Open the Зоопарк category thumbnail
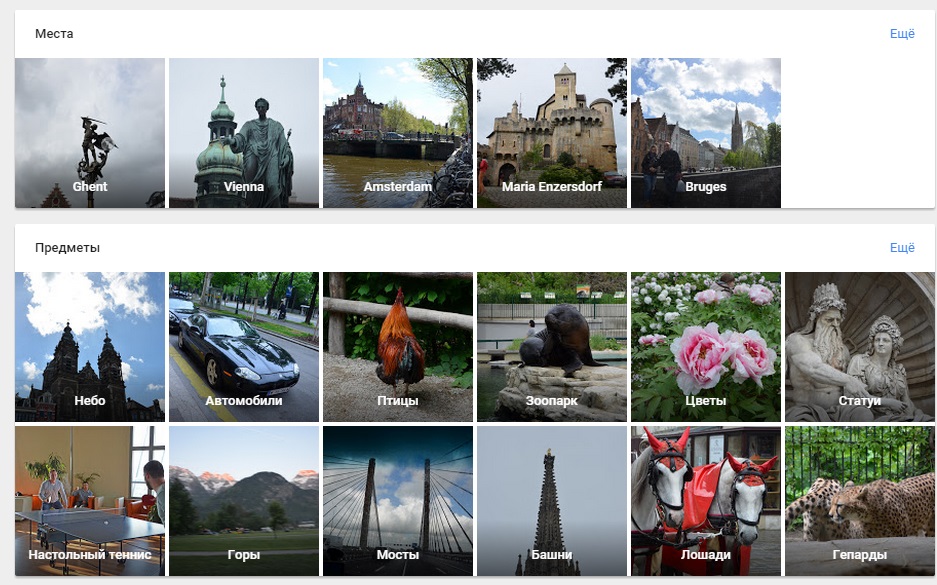 coord(552,347)
